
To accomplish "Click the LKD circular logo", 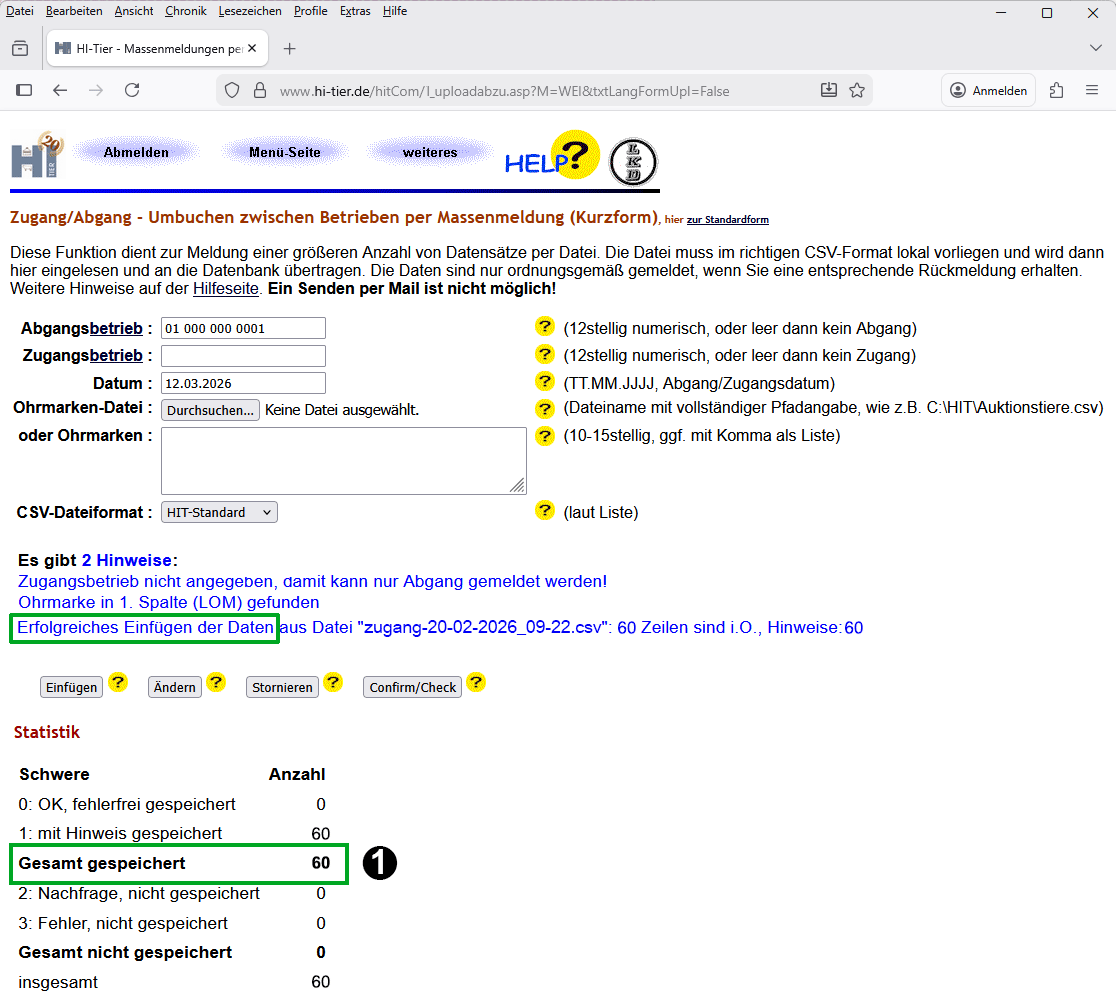I will point(631,162).
